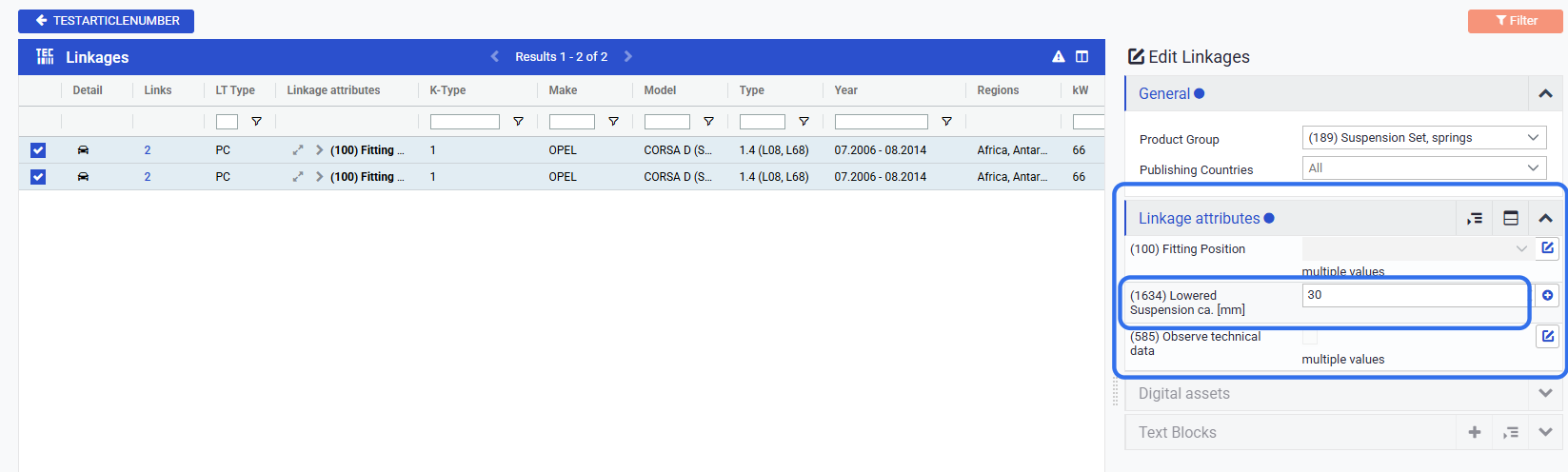
Task: Sort by the Model column header
Action: coord(660,90)
